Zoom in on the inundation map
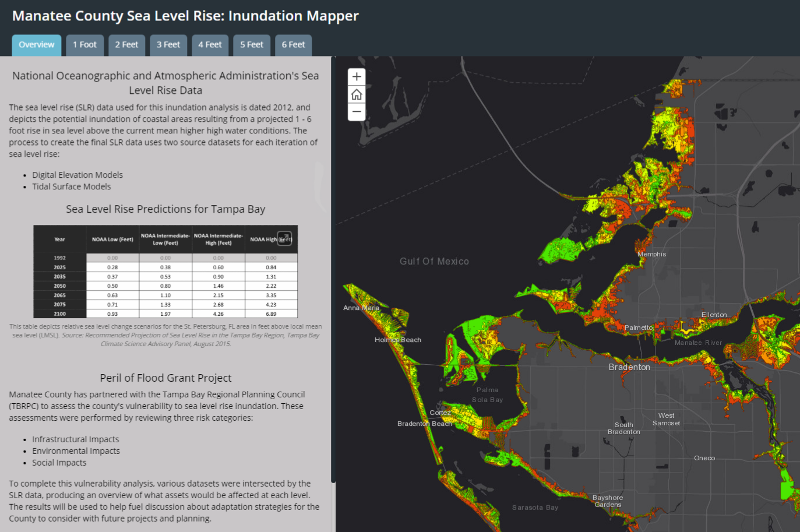 point(356,77)
